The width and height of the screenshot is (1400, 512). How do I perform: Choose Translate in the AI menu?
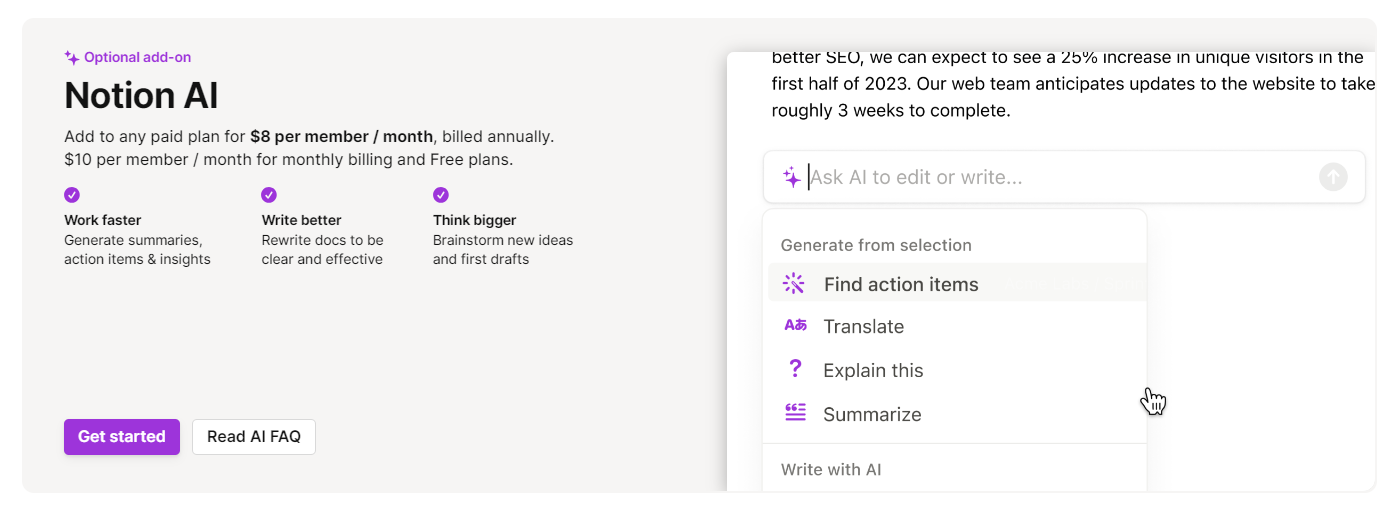coord(957,327)
